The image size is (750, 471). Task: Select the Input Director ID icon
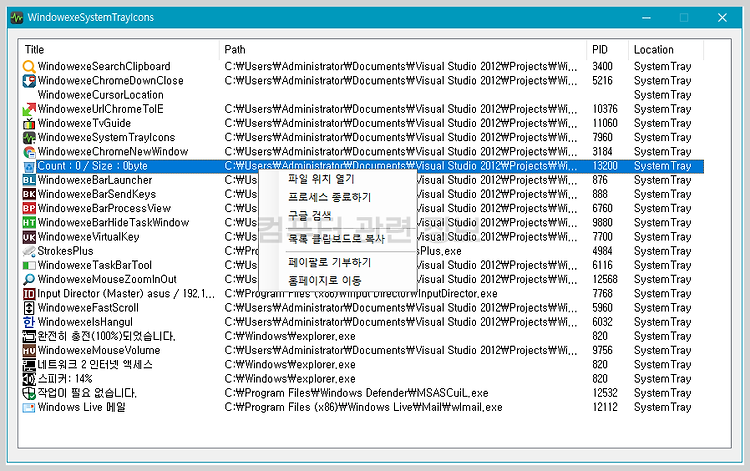(x=29, y=294)
